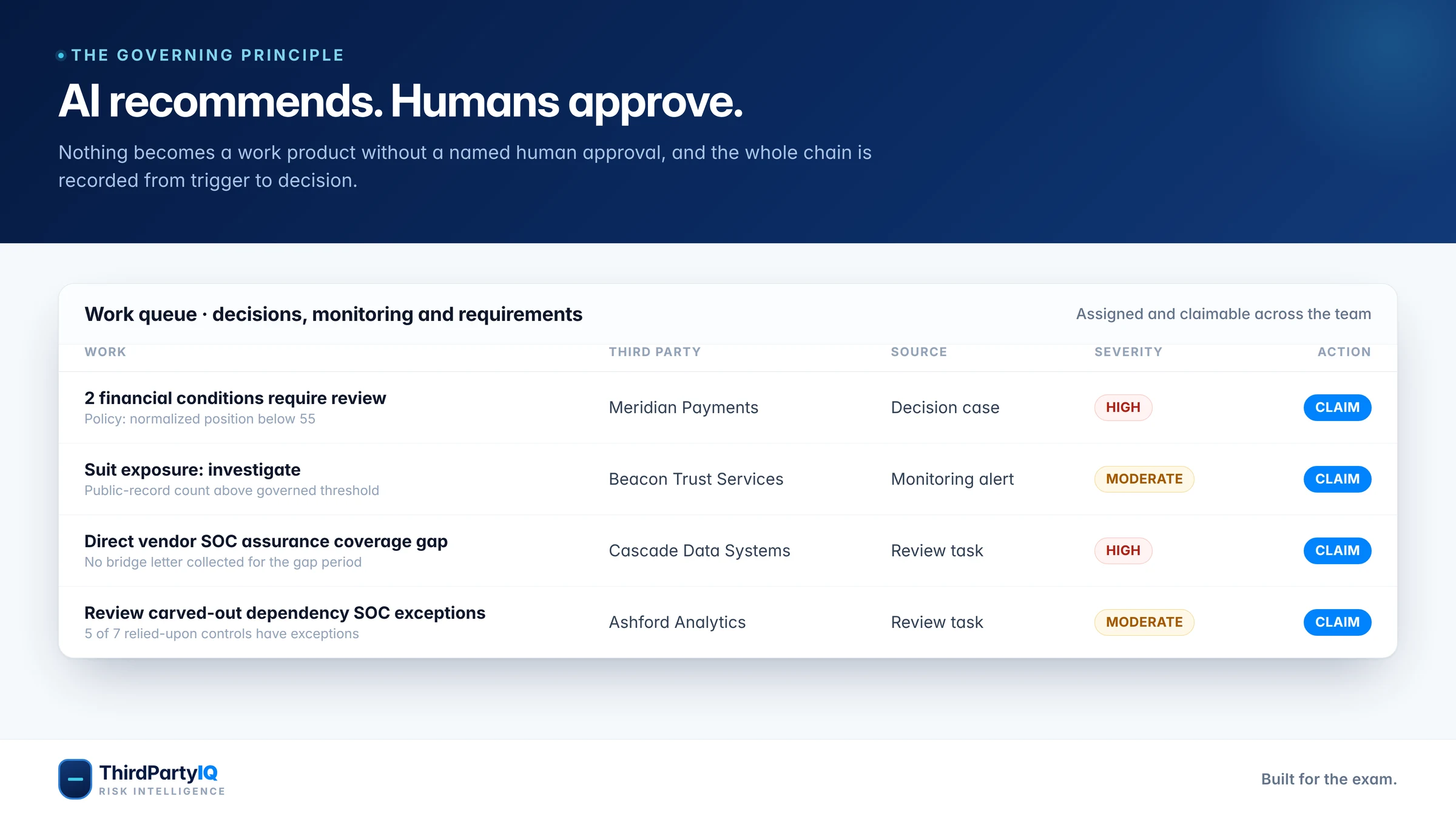Click the 'Monitoring alert' source cell

coord(952,479)
